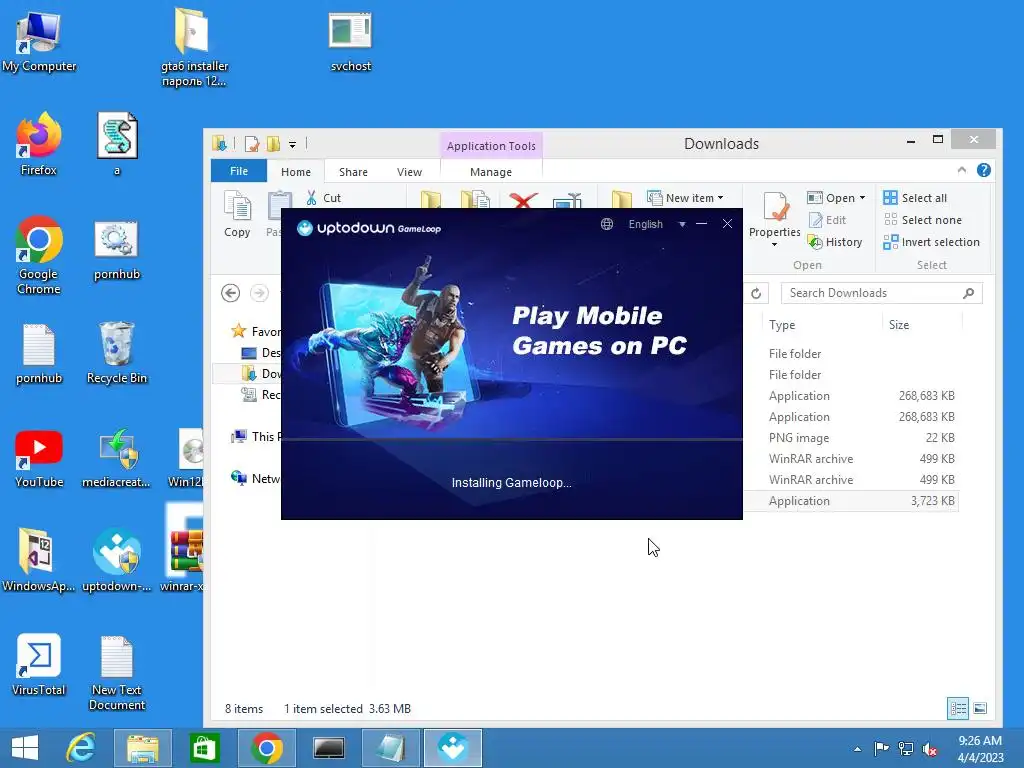Image resolution: width=1024 pixels, height=768 pixels.
Task: Minimize the GameLoop installer window
Action: (701, 224)
